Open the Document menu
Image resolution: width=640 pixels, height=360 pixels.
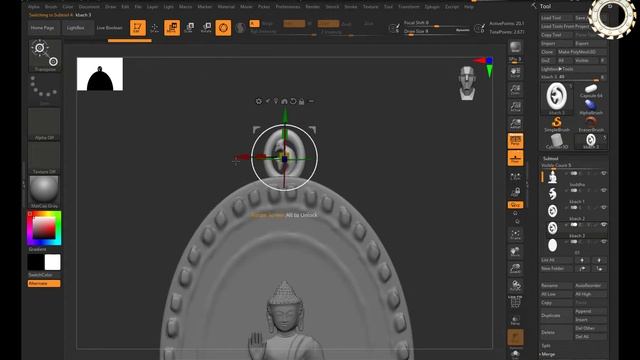(89, 7)
